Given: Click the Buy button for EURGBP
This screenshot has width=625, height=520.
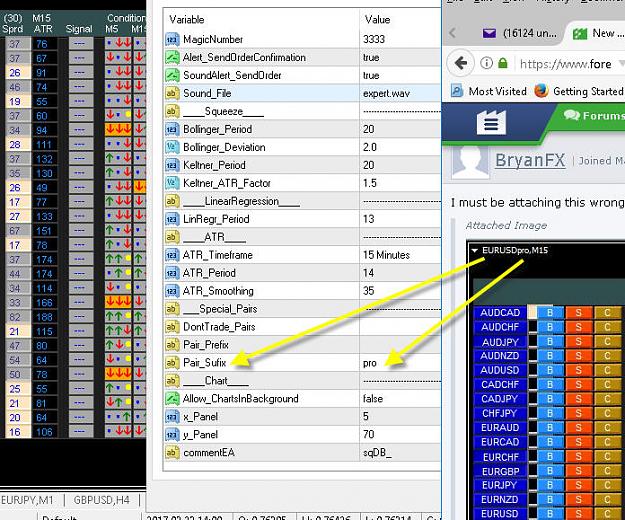Looking at the screenshot, I should (550, 471).
